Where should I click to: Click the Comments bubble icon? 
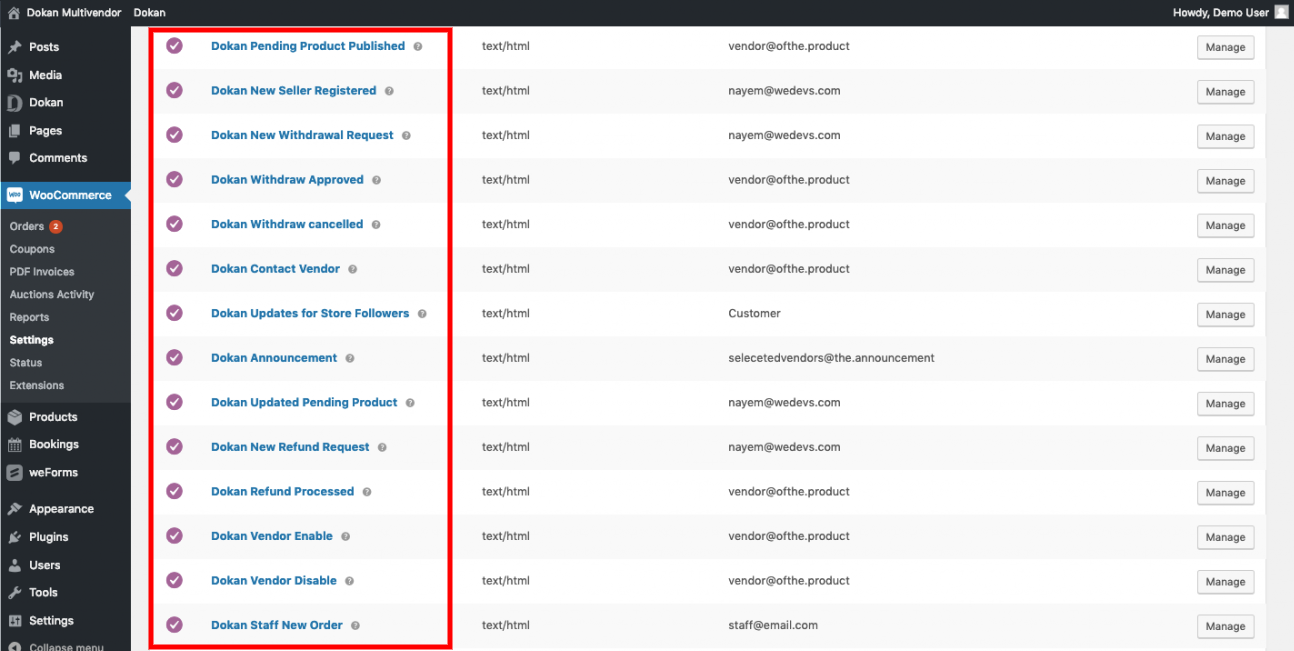click(15, 158)
